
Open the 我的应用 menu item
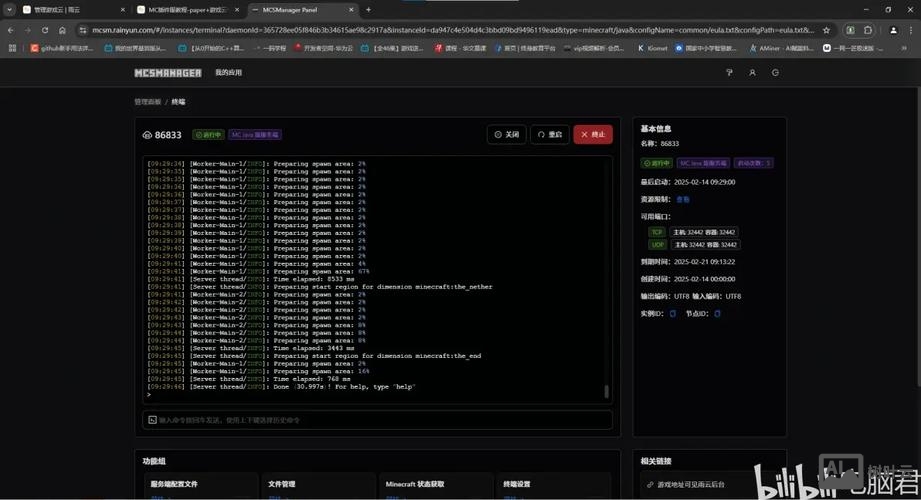pyautogui.click(x=228, y=73)
